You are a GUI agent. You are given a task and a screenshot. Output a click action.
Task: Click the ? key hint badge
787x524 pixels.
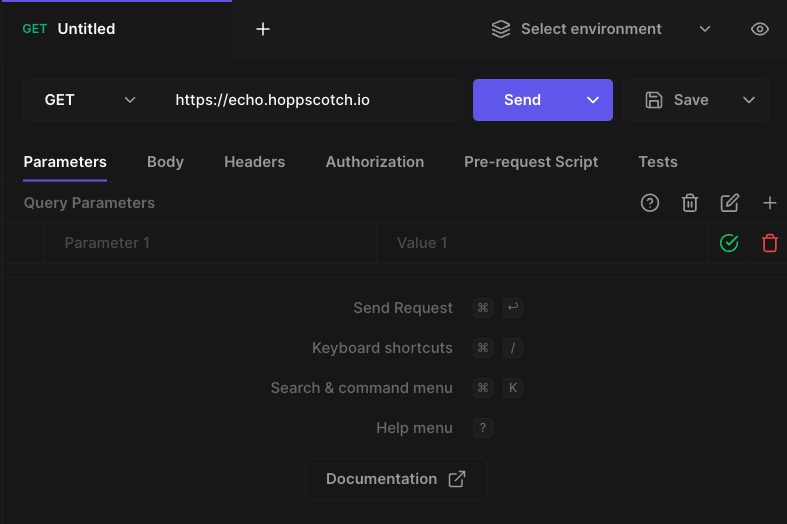pyautogui.click(x=482, y=428)
